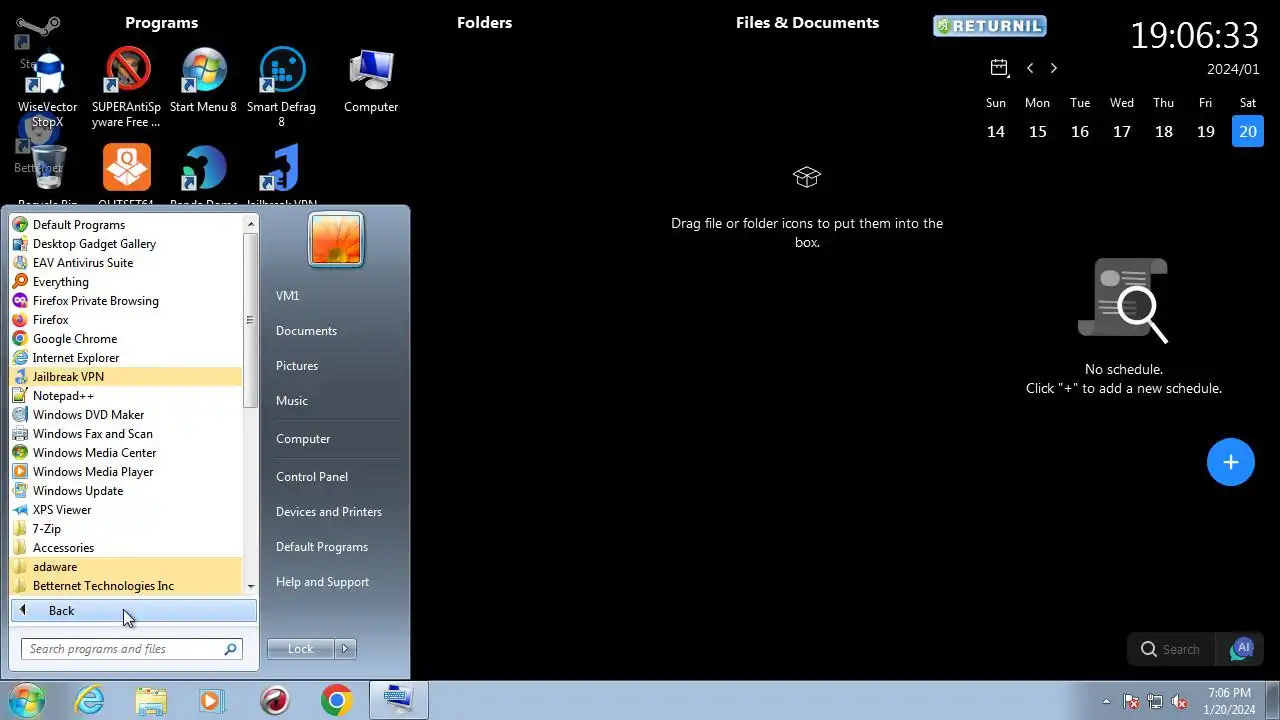This screenshot has height=720, width=1280.
Task: Add a new schedule with plus button
Action: click(1231, 462)
